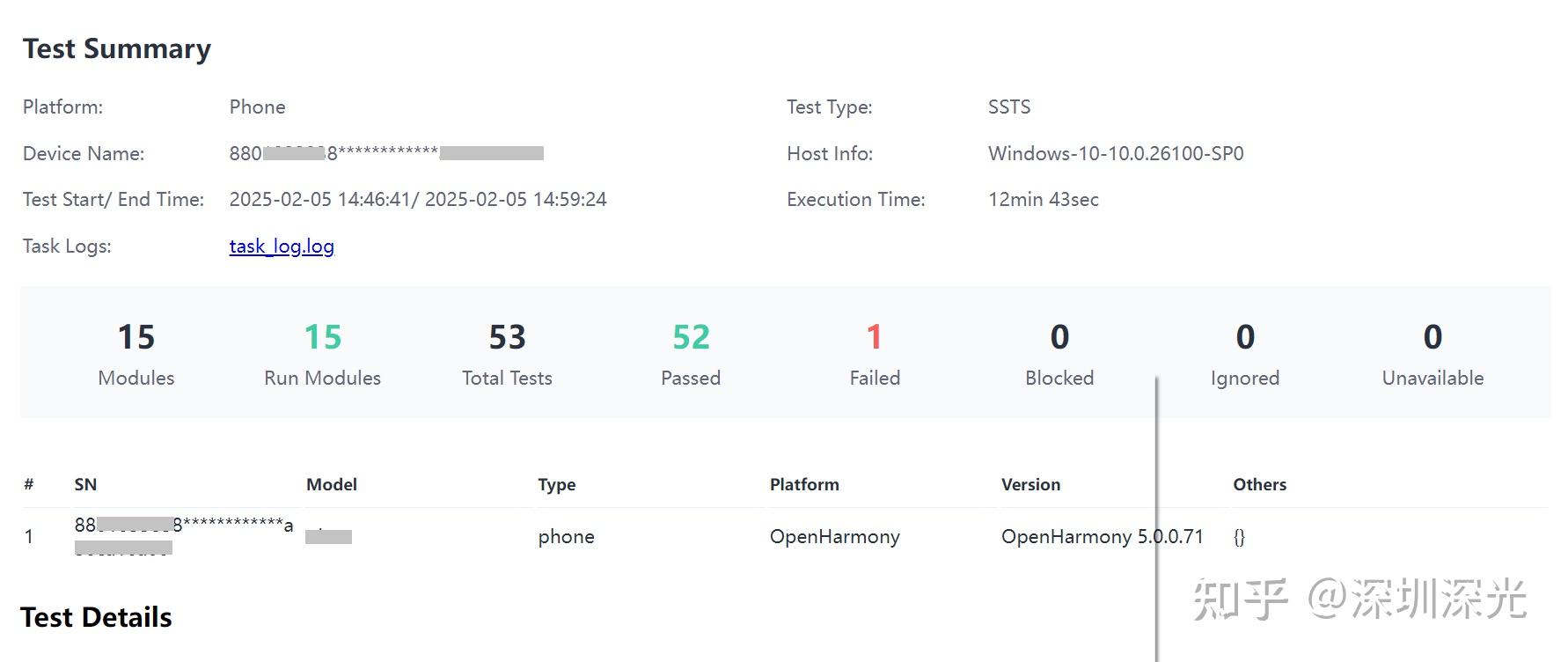Click the Type column header
1568x662 pixels.
556,484
